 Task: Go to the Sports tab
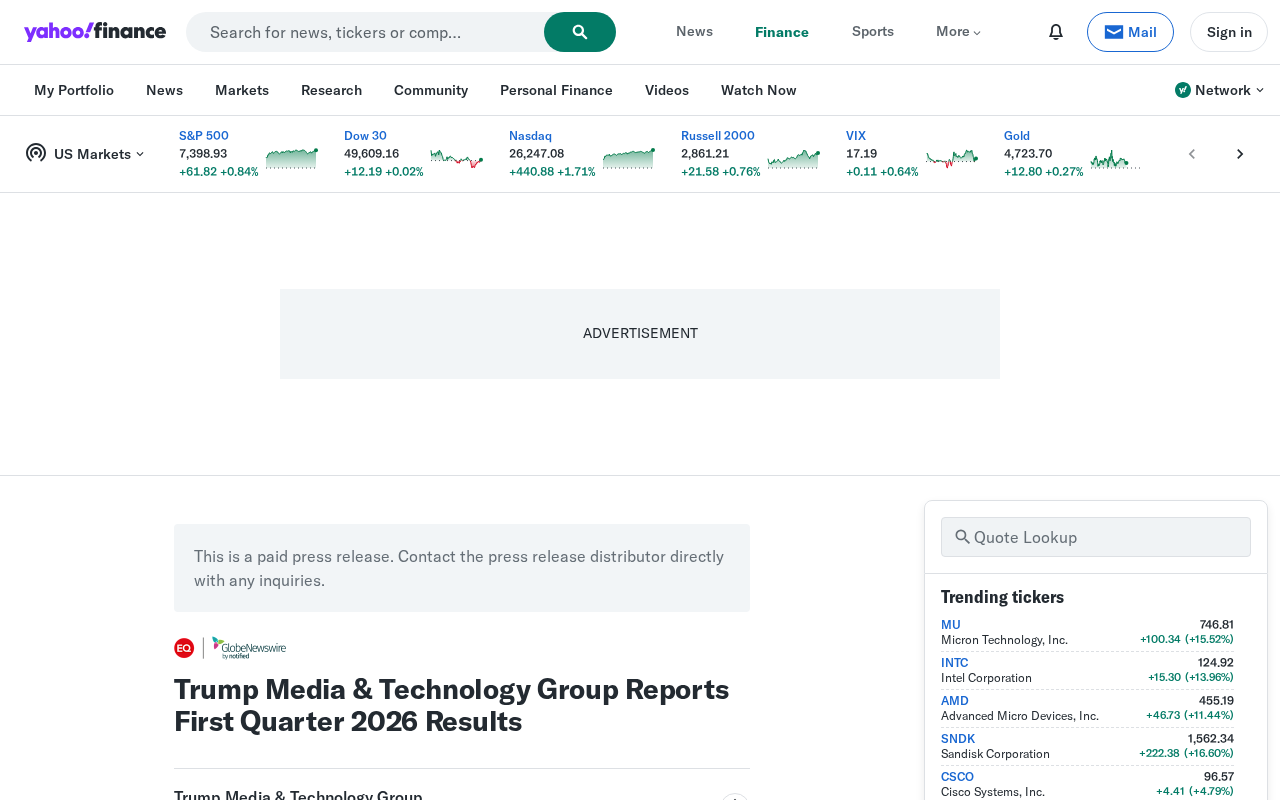tap(873, 32)
